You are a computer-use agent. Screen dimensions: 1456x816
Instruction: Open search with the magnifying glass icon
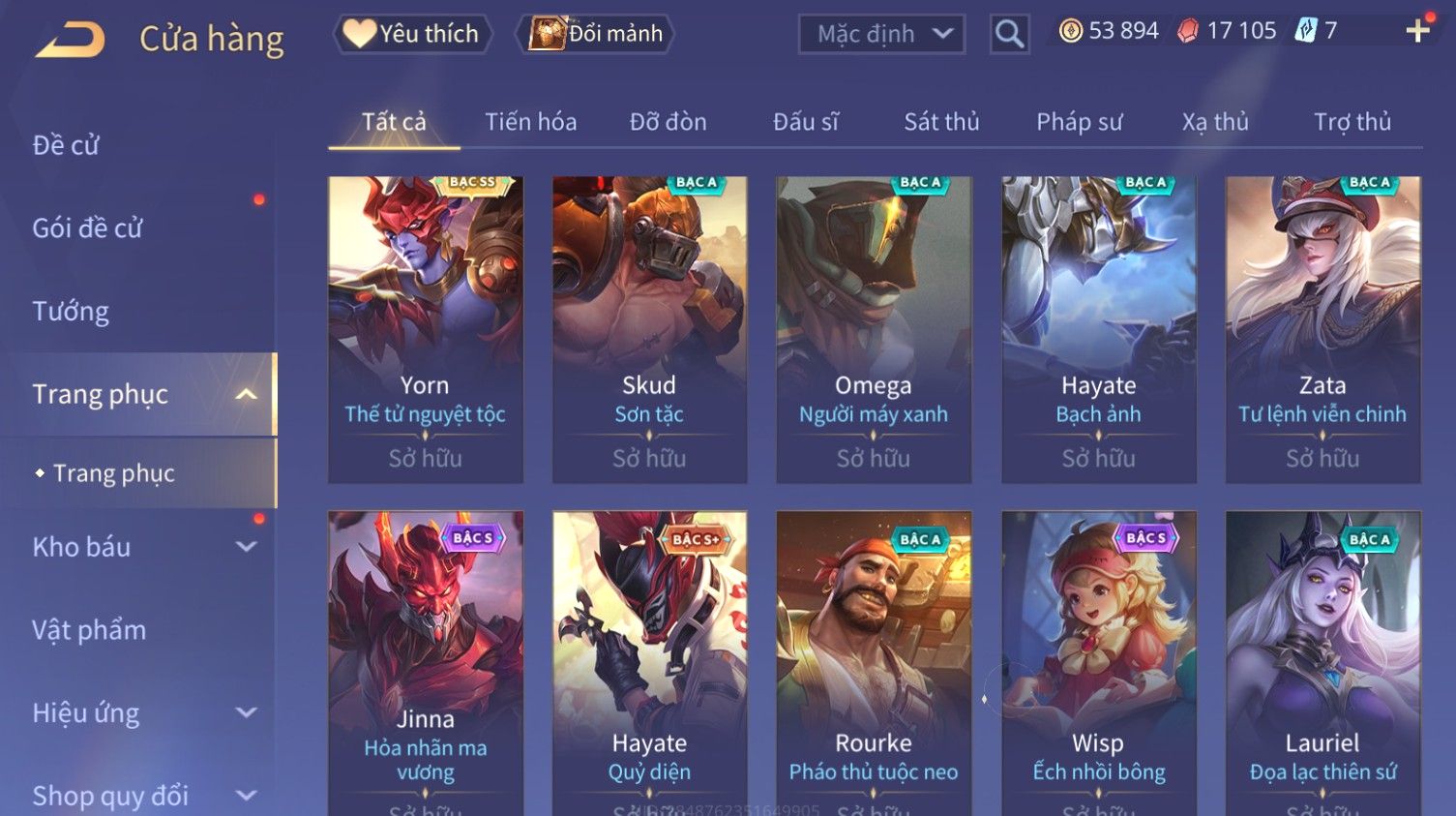[1009, 35]
